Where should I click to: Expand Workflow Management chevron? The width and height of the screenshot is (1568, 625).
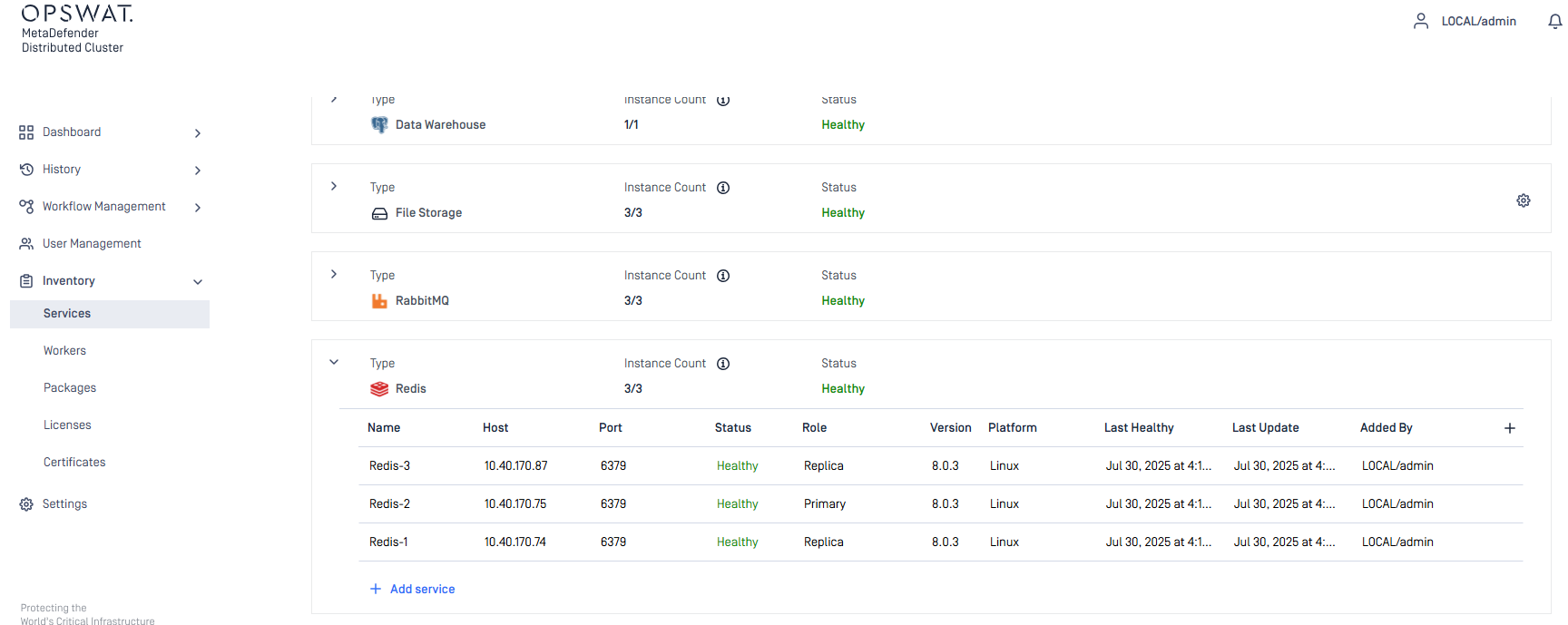click(198, 208)
